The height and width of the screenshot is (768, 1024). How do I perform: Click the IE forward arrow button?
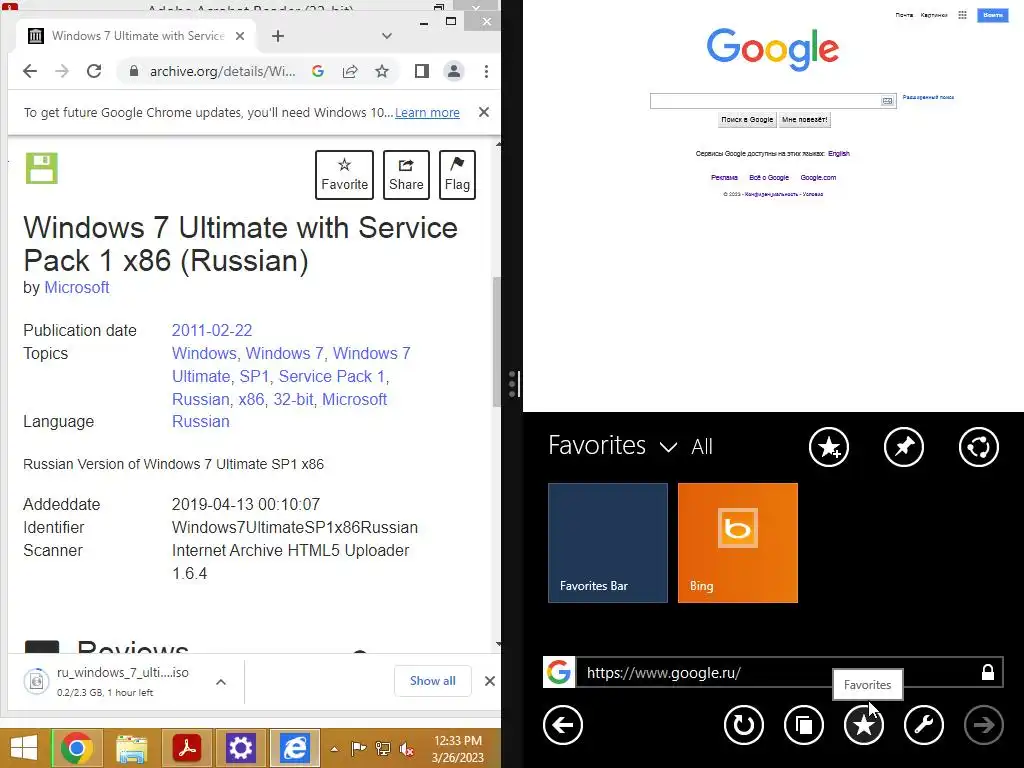point(984,725)
